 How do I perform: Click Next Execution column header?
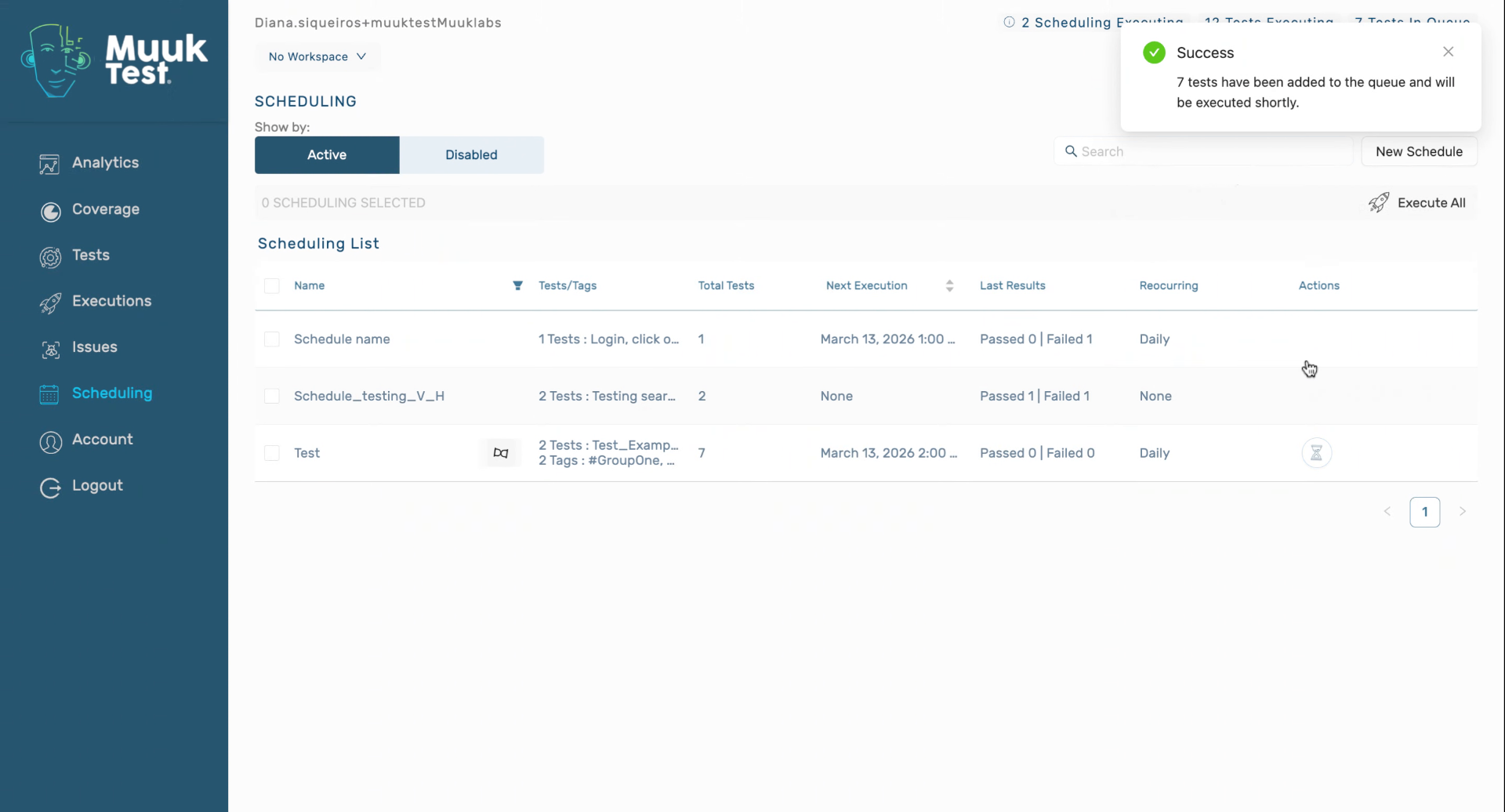(x=867, y=286)
